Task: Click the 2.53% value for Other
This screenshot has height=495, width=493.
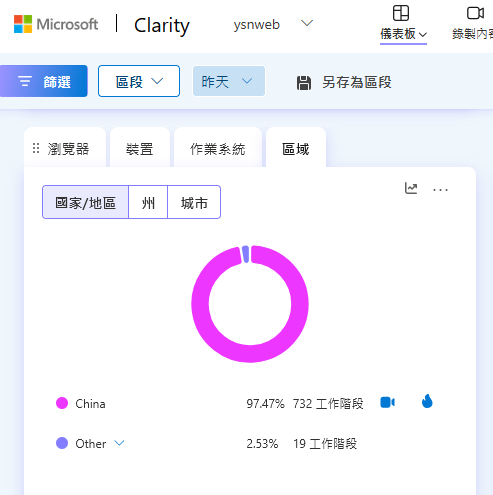Action: pyautogui.click(x=262, y=444)
